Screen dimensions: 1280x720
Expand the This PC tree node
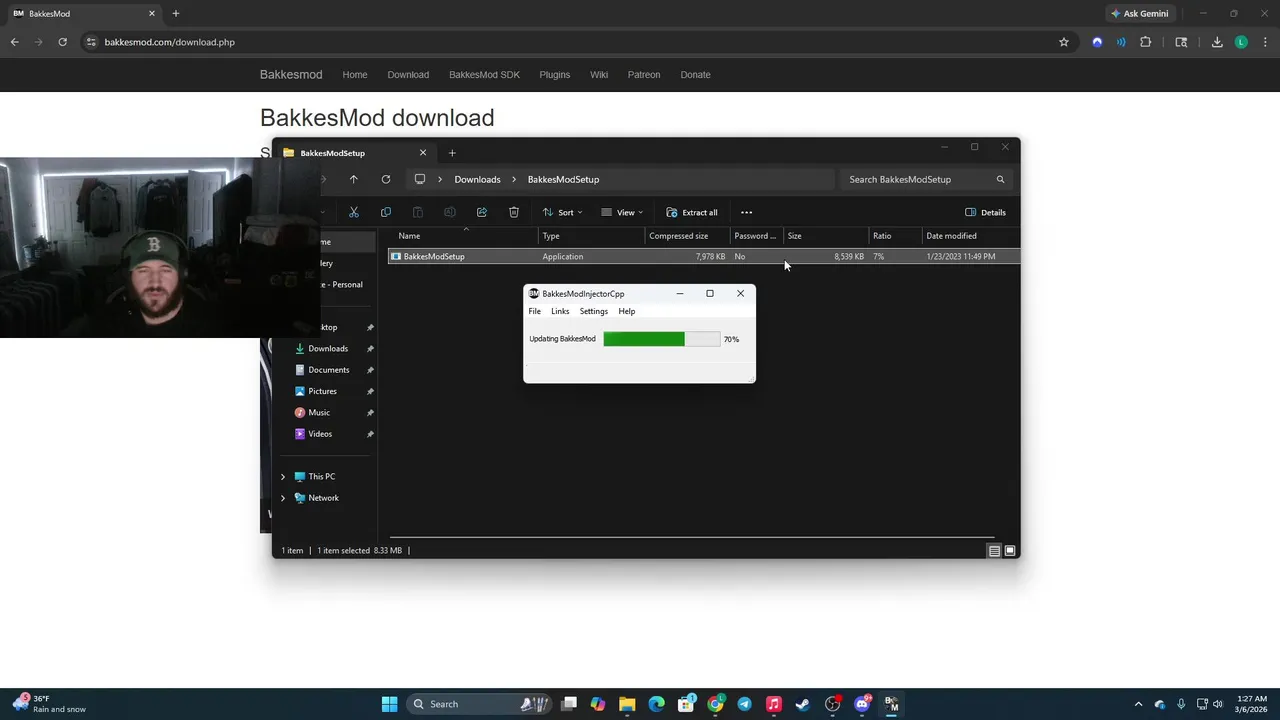283,477
